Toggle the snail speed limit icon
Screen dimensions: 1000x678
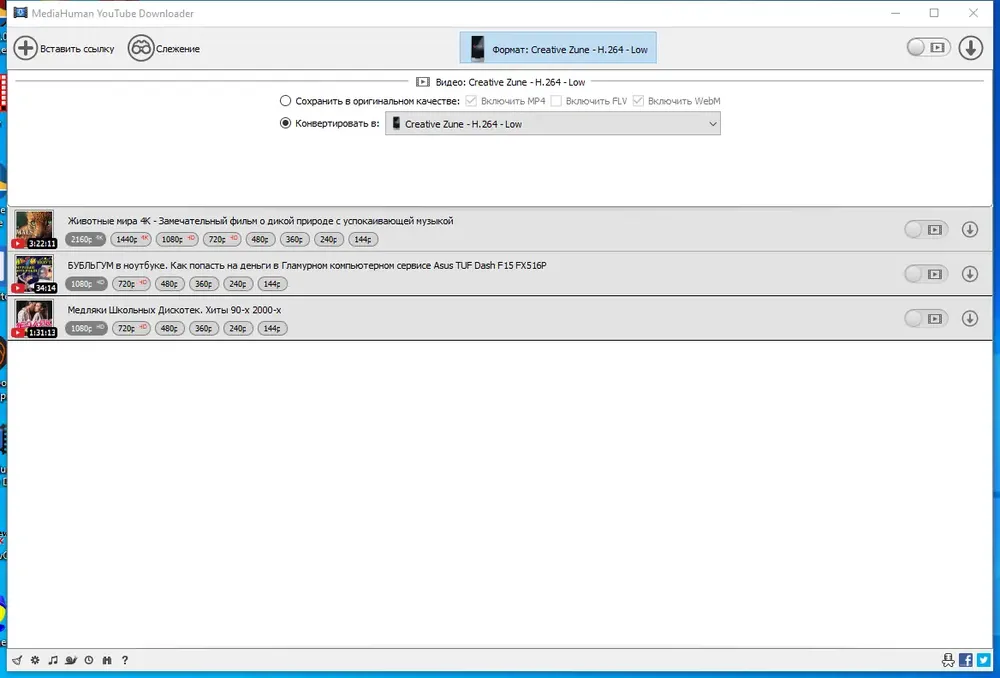pyautogui.click(x=71, y=660)
